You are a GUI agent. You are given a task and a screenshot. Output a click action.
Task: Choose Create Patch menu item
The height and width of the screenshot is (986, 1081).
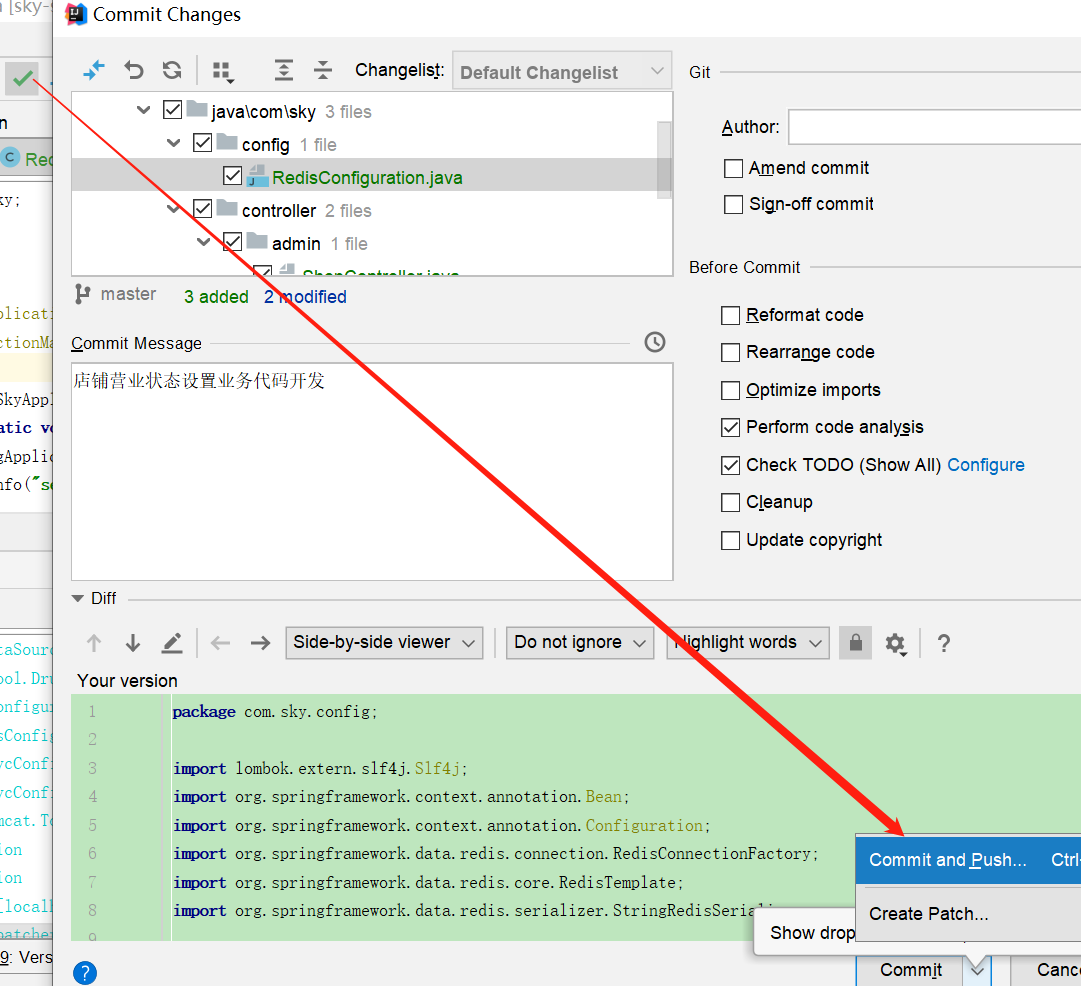coord(968,914)
